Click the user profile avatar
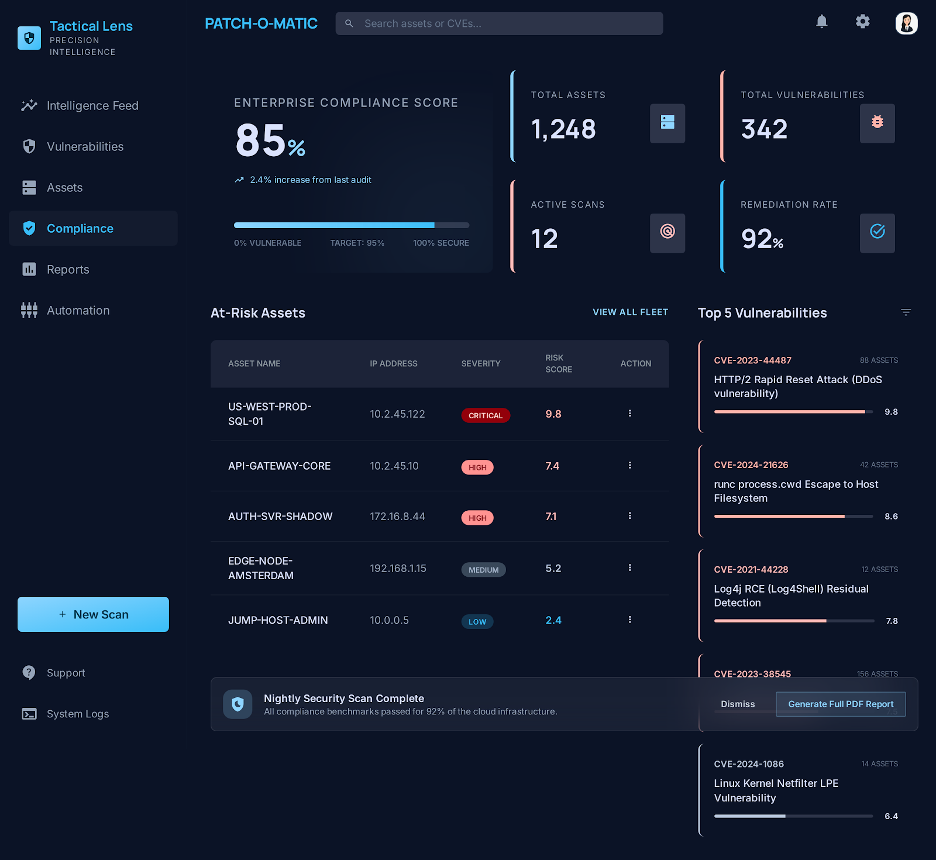The image size is (936, 860). click(x=906, y=23)
